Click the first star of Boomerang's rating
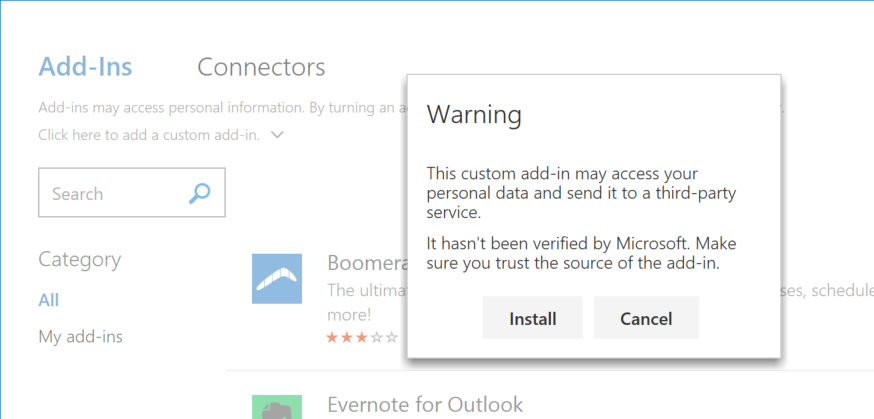 (332, 338)
